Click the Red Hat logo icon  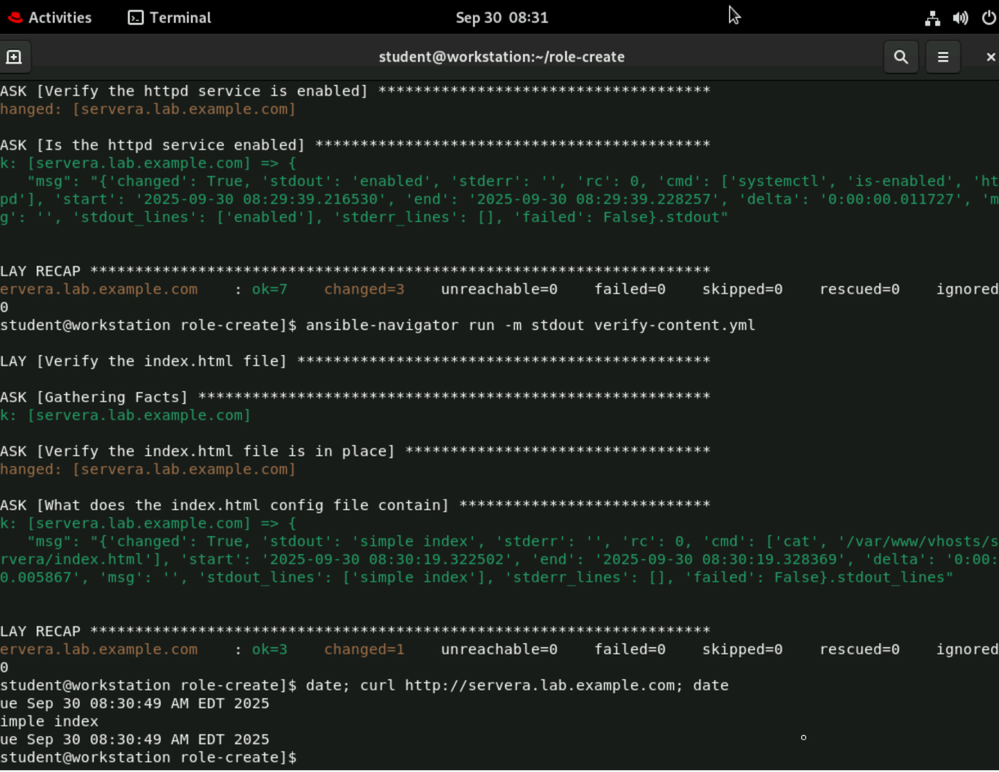pyautogui.click(x=14, y=18)
